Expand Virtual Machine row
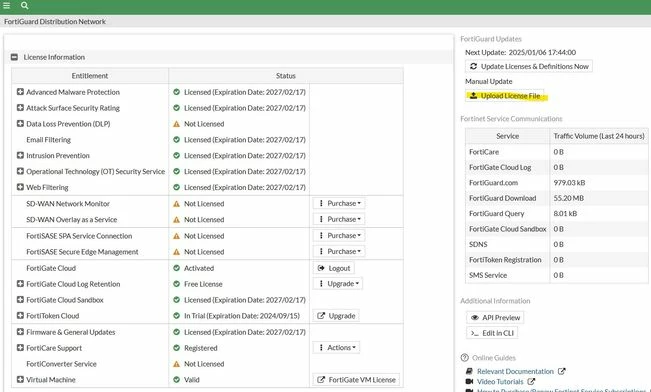651x392 pixels. (x=20, y=379)
